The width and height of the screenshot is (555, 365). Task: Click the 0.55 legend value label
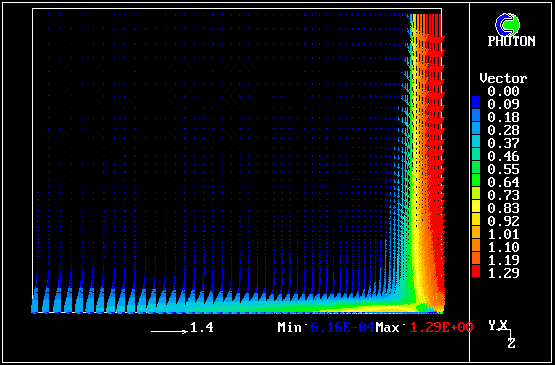(x=503, y=169)
